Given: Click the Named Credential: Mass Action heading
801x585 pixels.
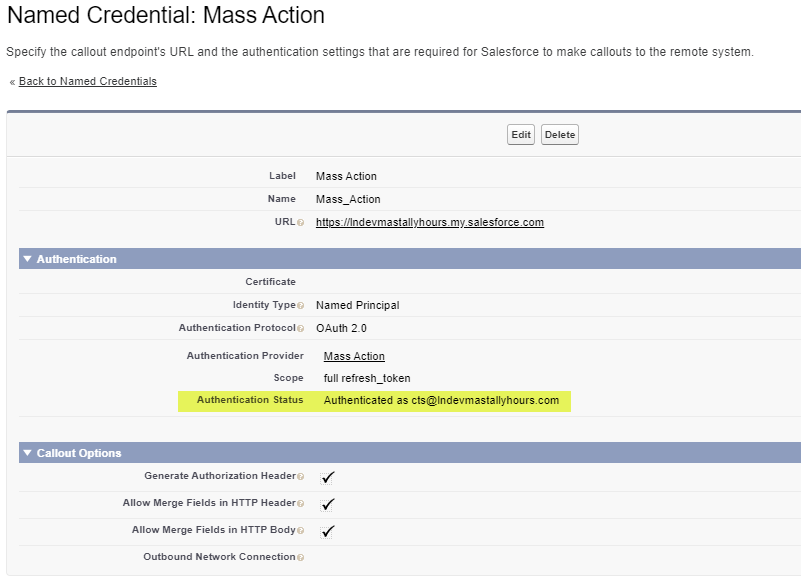Looking at the screenshot, I should point(165,16).
